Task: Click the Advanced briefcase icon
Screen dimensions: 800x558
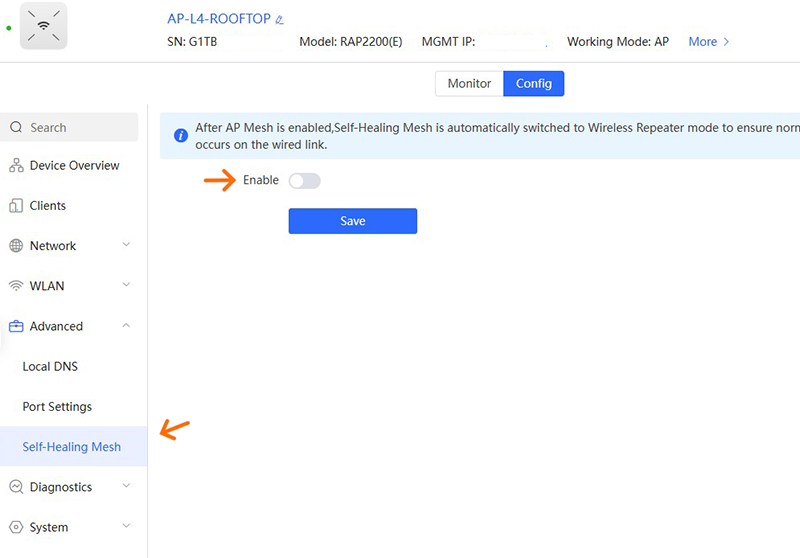Action: 16,326
